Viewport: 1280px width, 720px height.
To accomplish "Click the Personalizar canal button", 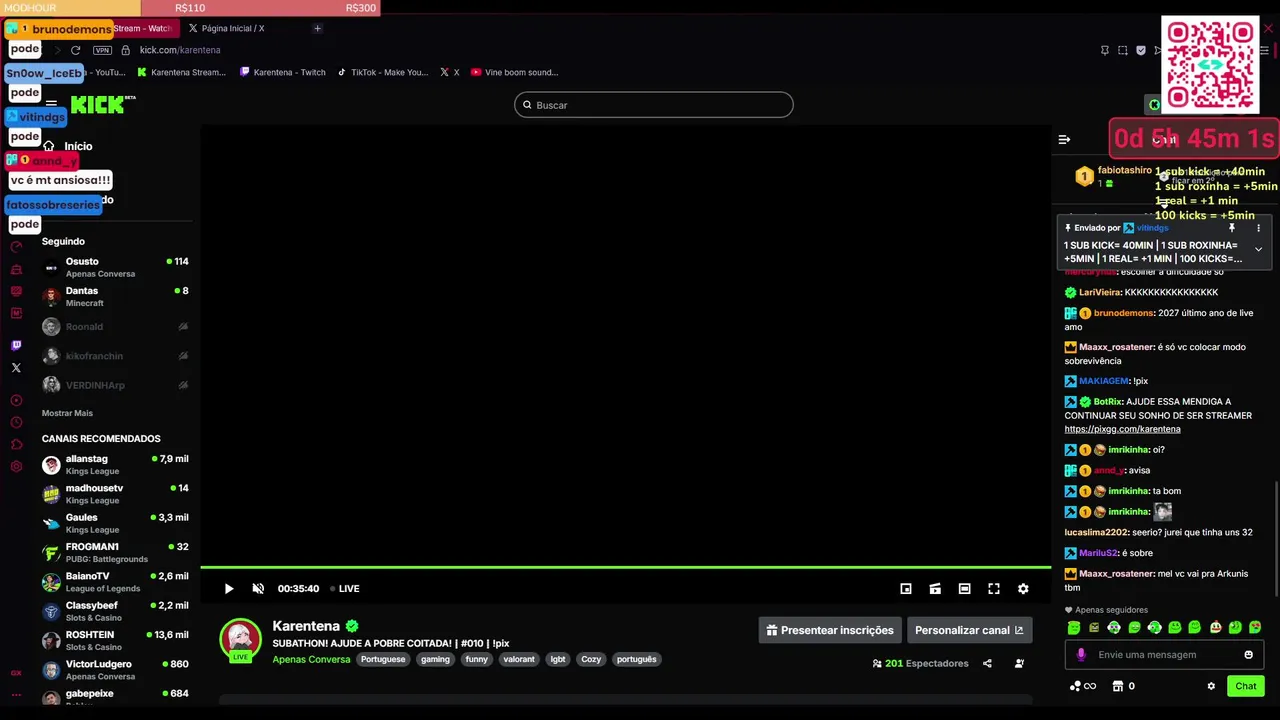I will point(969,630).
